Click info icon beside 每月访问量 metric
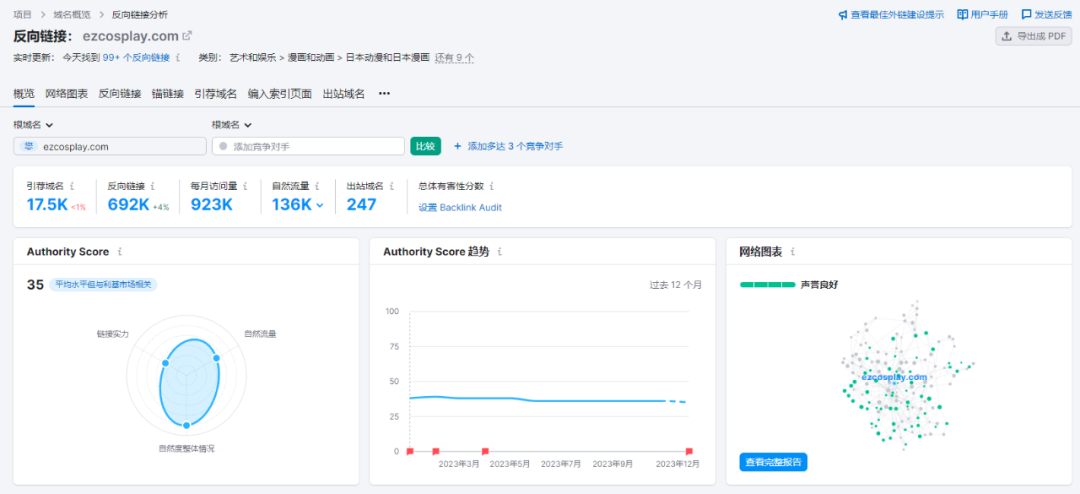This screenshot has height=494, width=1080. pos(246,186)
